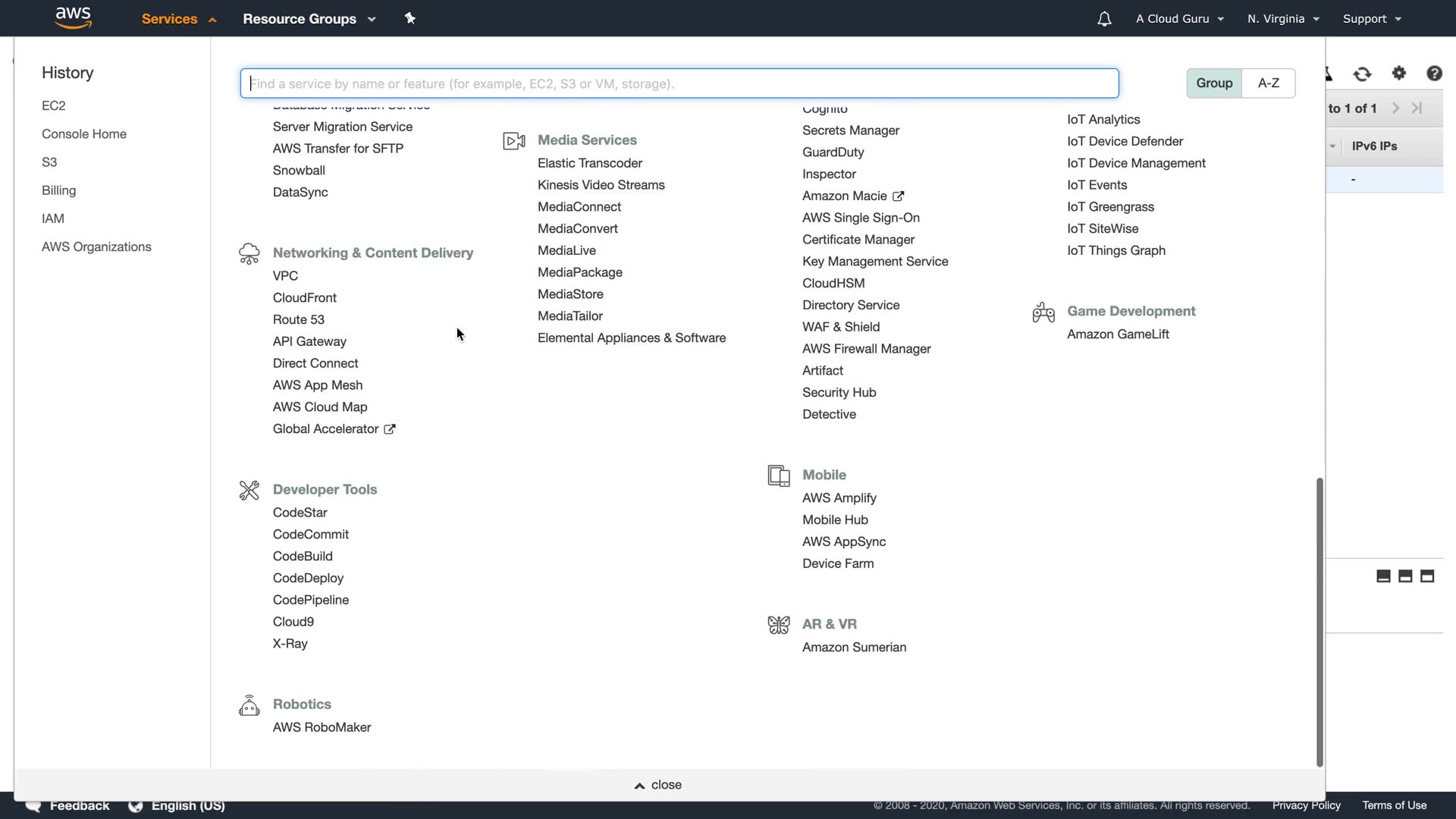Click the Developer Tools category icon

[x=249, y=491]
